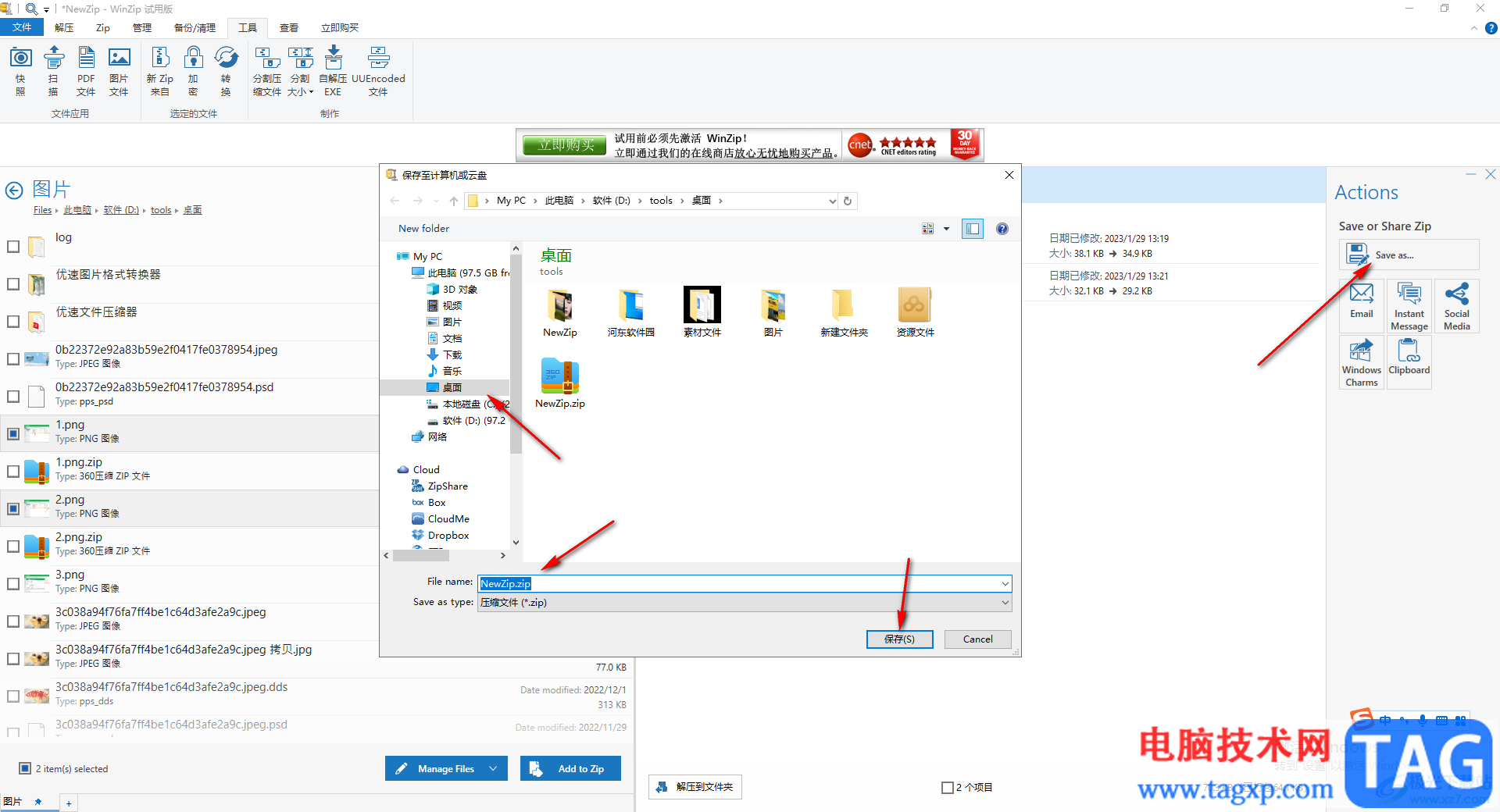The image size is (1500, 812).
Task: Switch to the 解压 ribbon tab
Action: pyautogui.click(x=64, y=28)
